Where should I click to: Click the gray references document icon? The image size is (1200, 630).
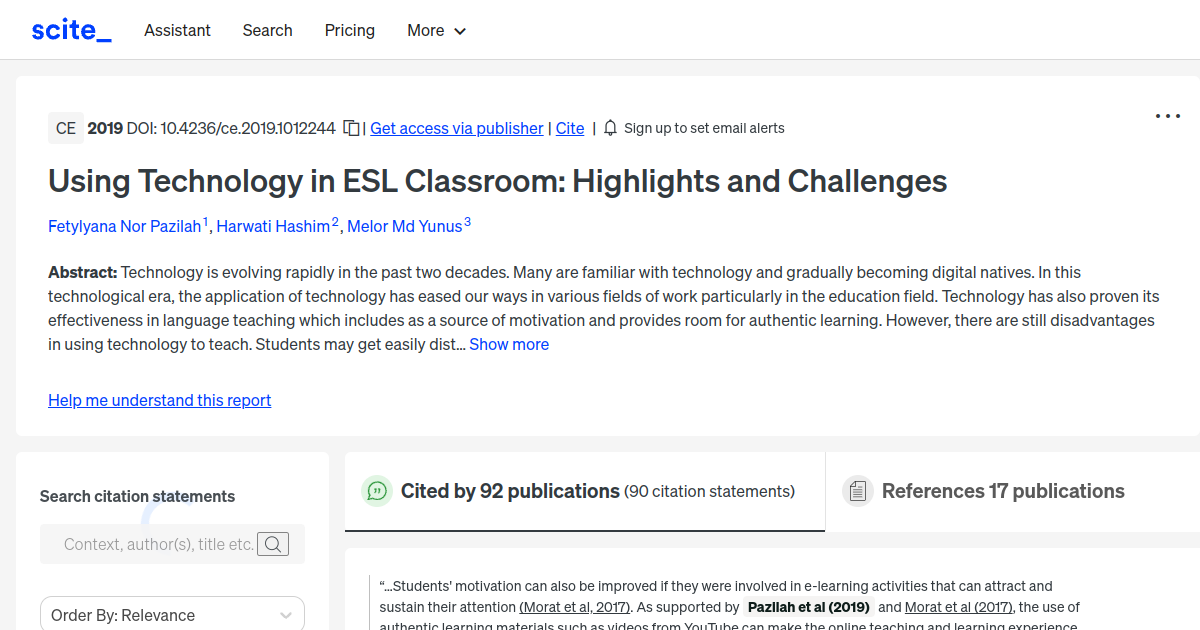point(858,490)
